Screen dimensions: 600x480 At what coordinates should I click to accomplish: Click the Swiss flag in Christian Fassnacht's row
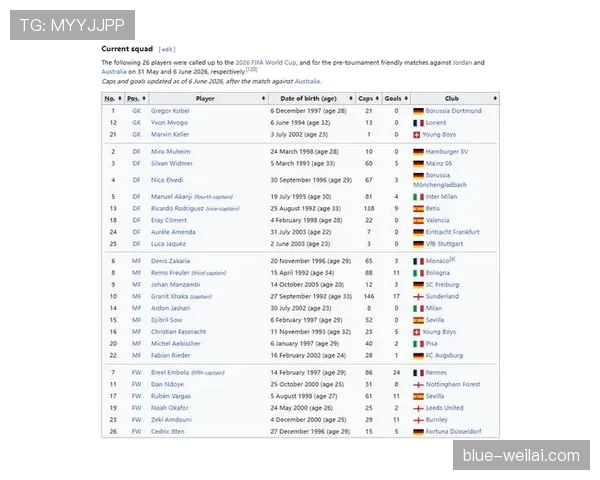point(417,332)
